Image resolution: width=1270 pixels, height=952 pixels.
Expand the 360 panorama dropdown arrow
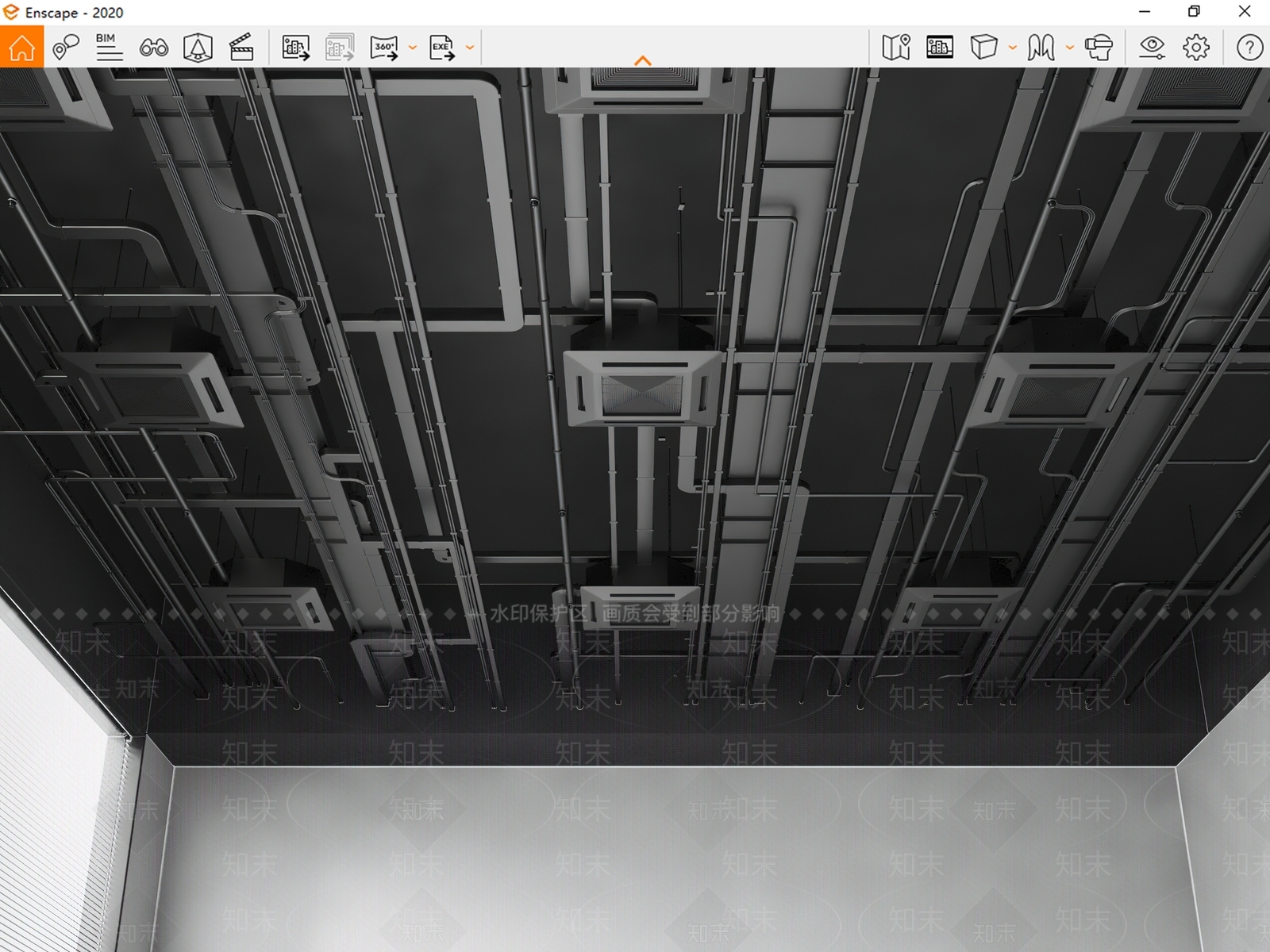tap(413, 48)
